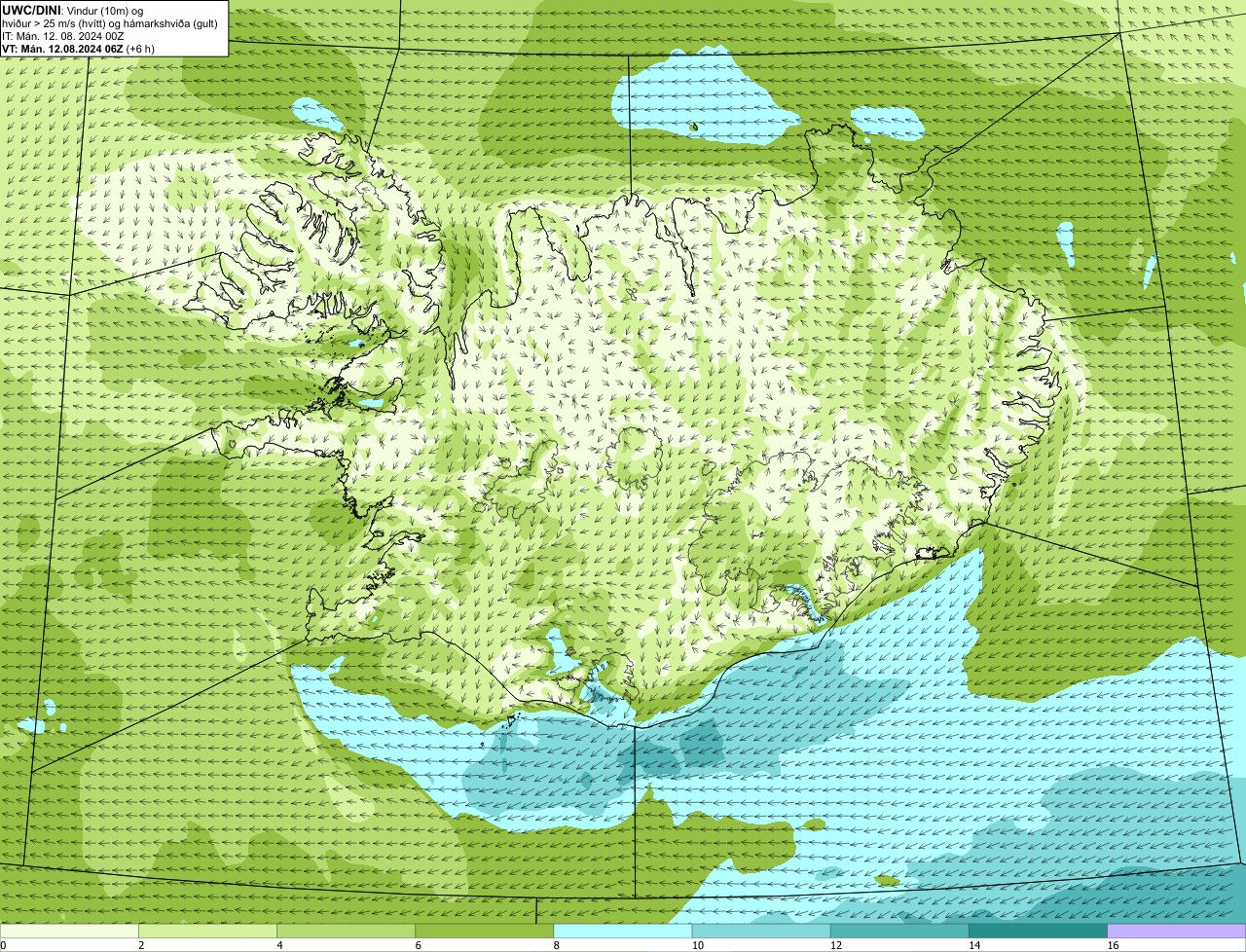Click the 8–10 m/s light cyan legend swatch

pos(623,932)
